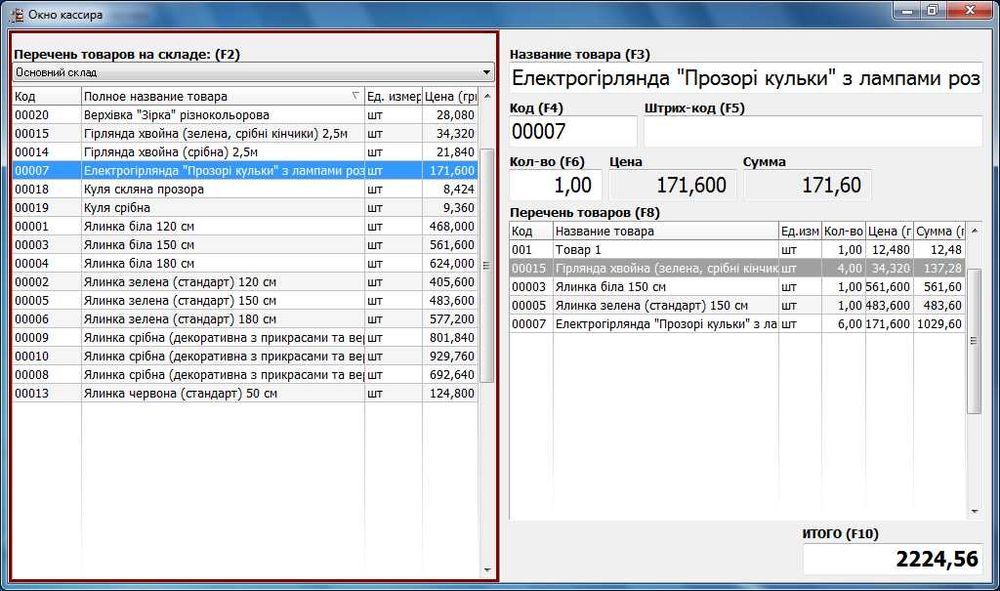1000x591 pixels.
Task: Select receipt row with code 00015
Action: tap(737, 268)
